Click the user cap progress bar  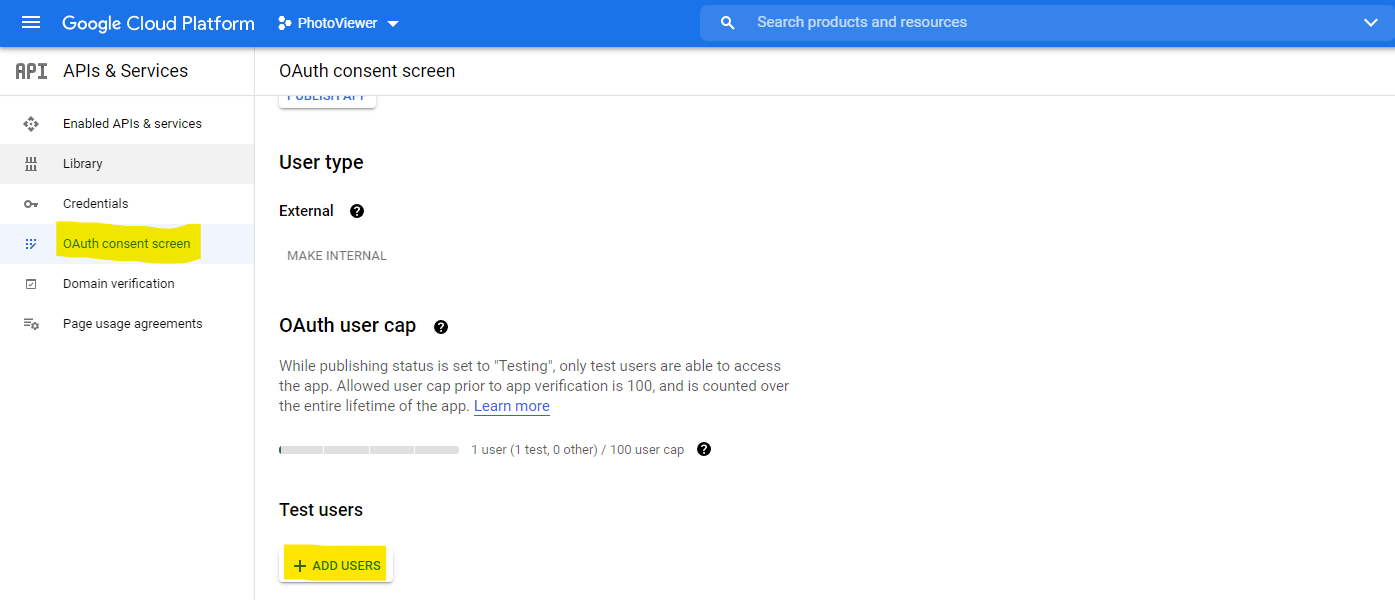pyautogui.click(x=368, y=449)
